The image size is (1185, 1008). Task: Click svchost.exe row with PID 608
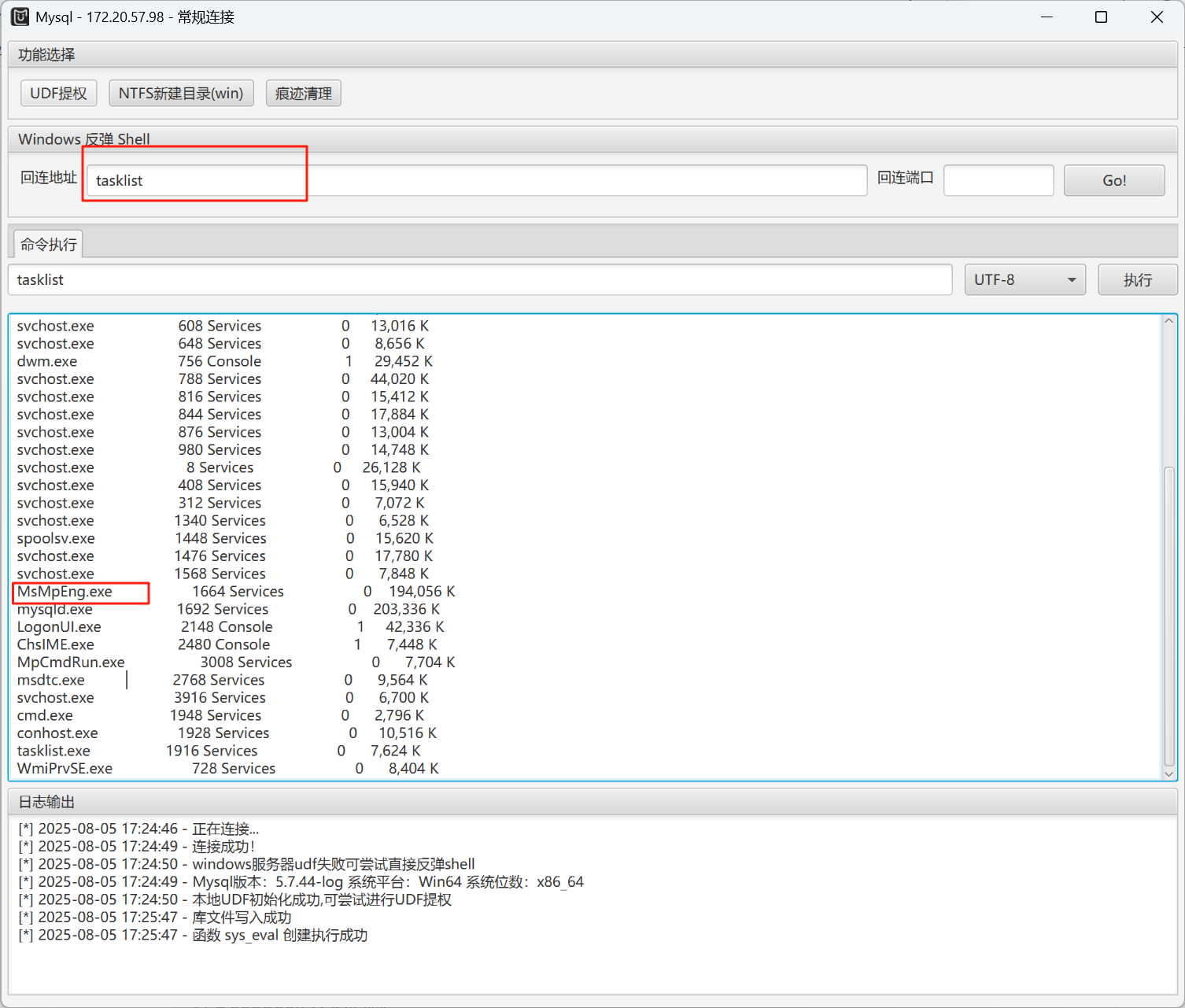click(223, 326)
